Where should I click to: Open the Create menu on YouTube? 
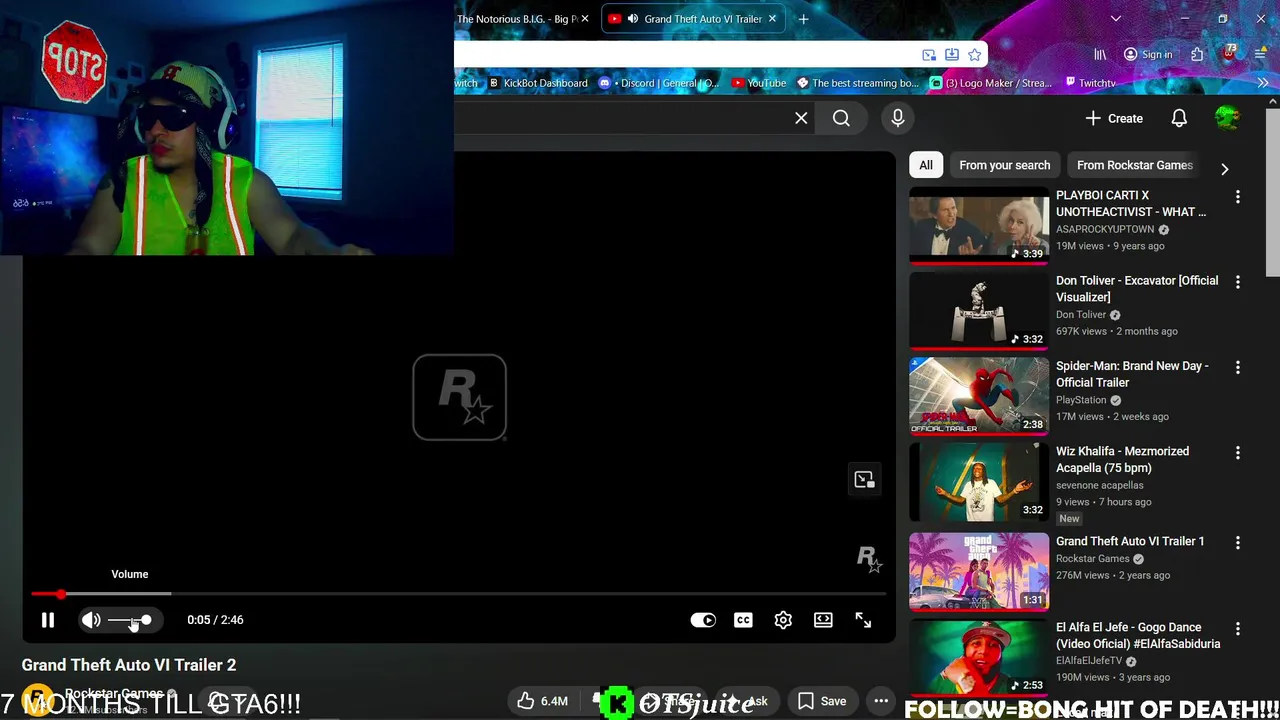[x=1114, y=118]
